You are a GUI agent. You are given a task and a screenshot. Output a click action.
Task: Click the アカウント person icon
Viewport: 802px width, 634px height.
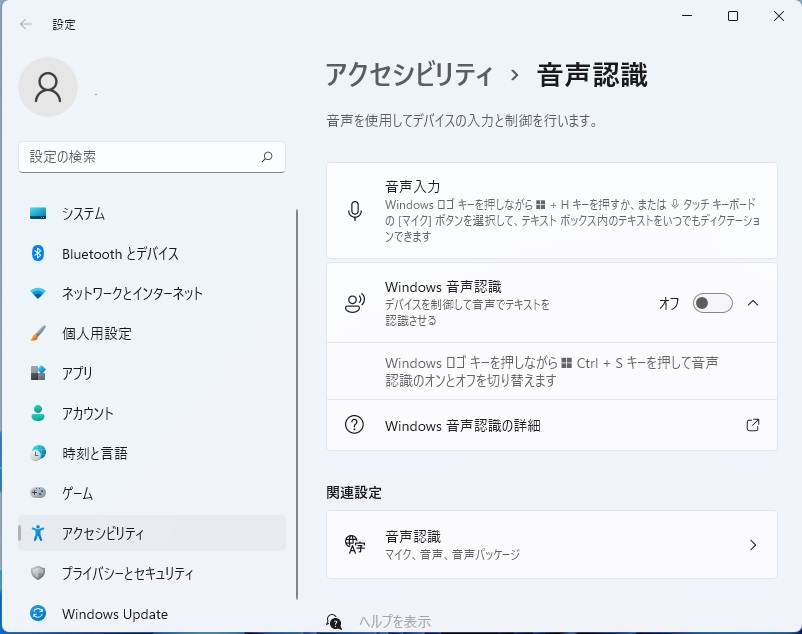pyautogui.click(x=38, y=413)
